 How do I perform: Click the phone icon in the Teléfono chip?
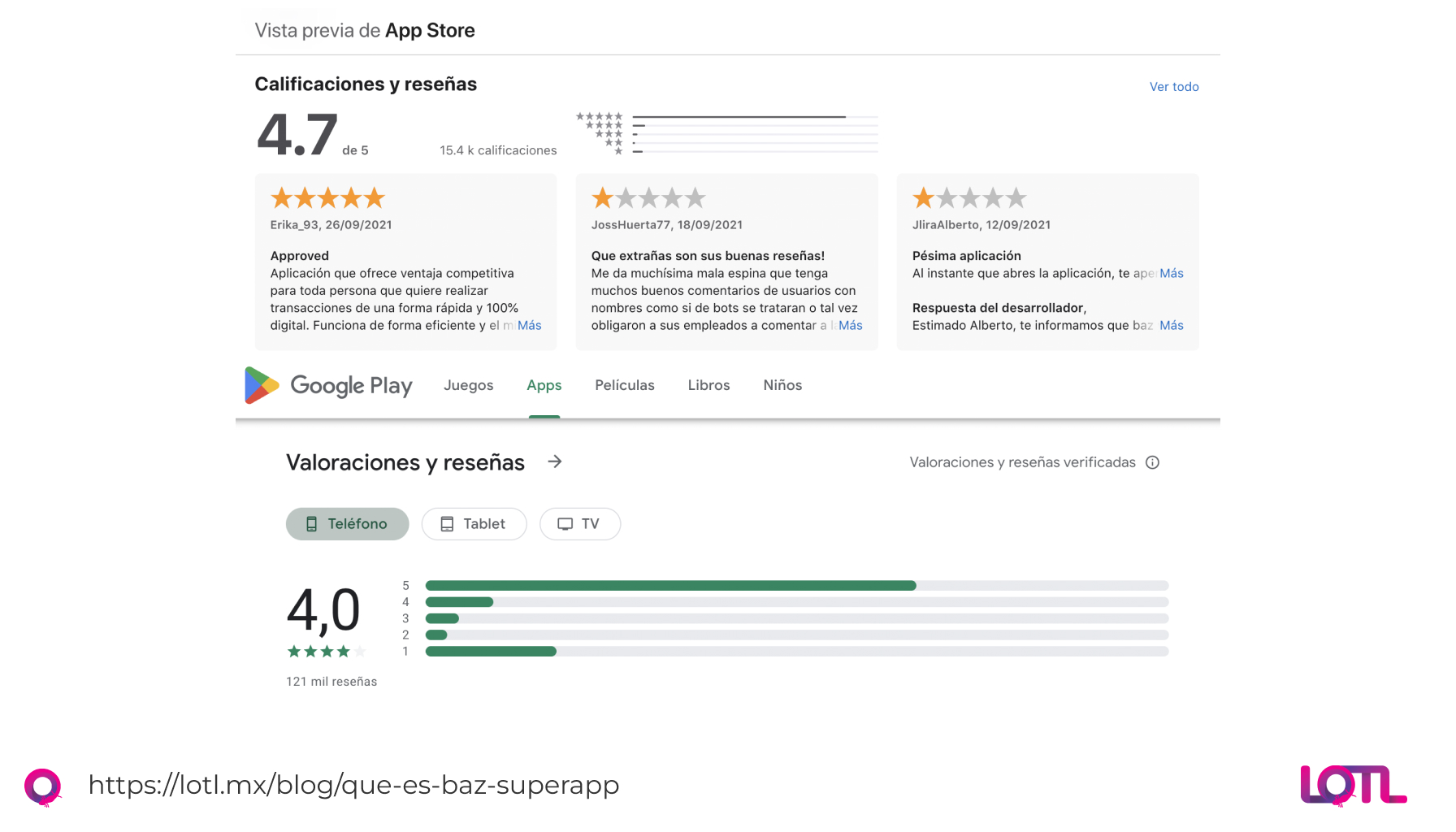312,524
